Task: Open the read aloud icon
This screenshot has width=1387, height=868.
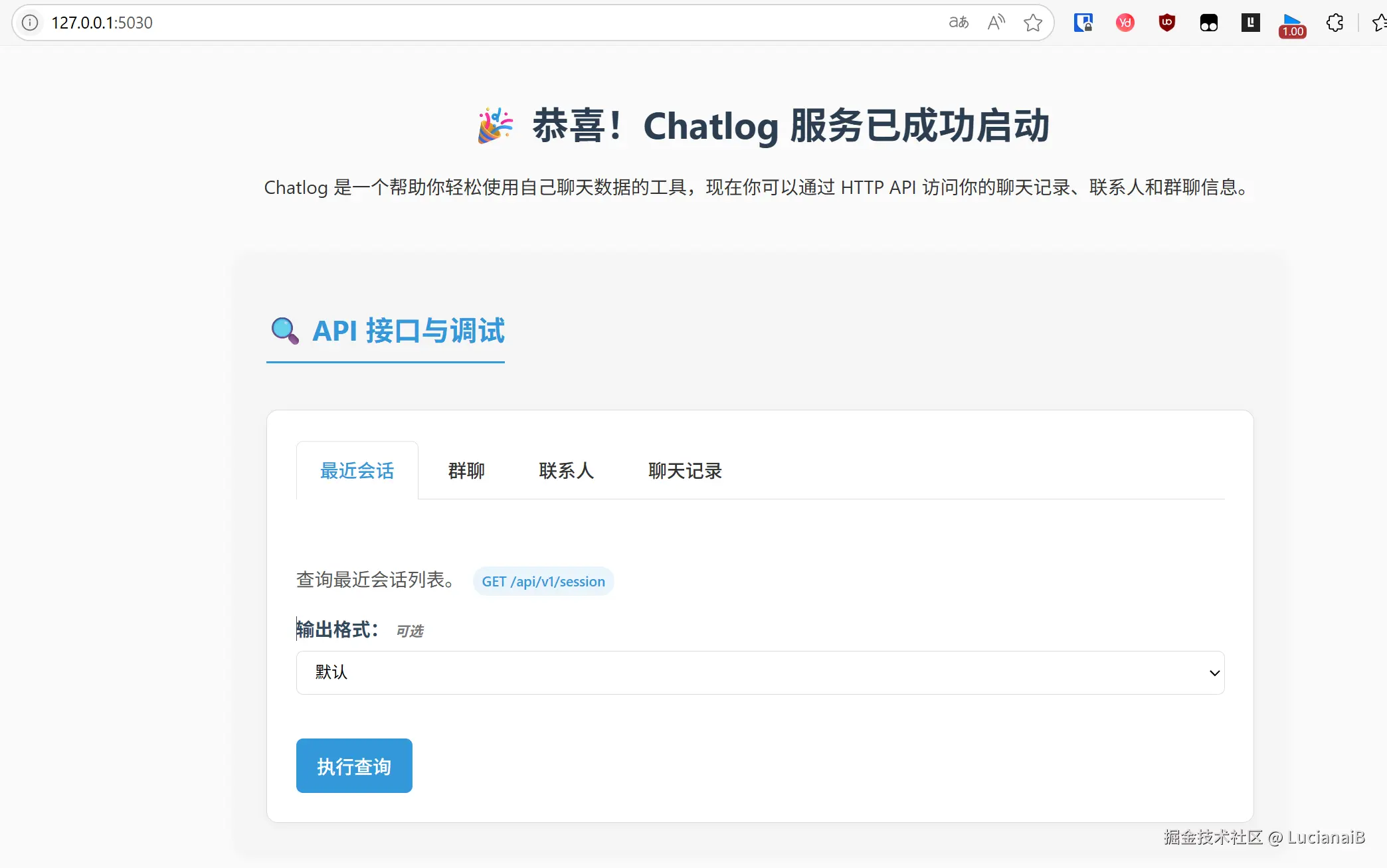Action: coord(996,23)
